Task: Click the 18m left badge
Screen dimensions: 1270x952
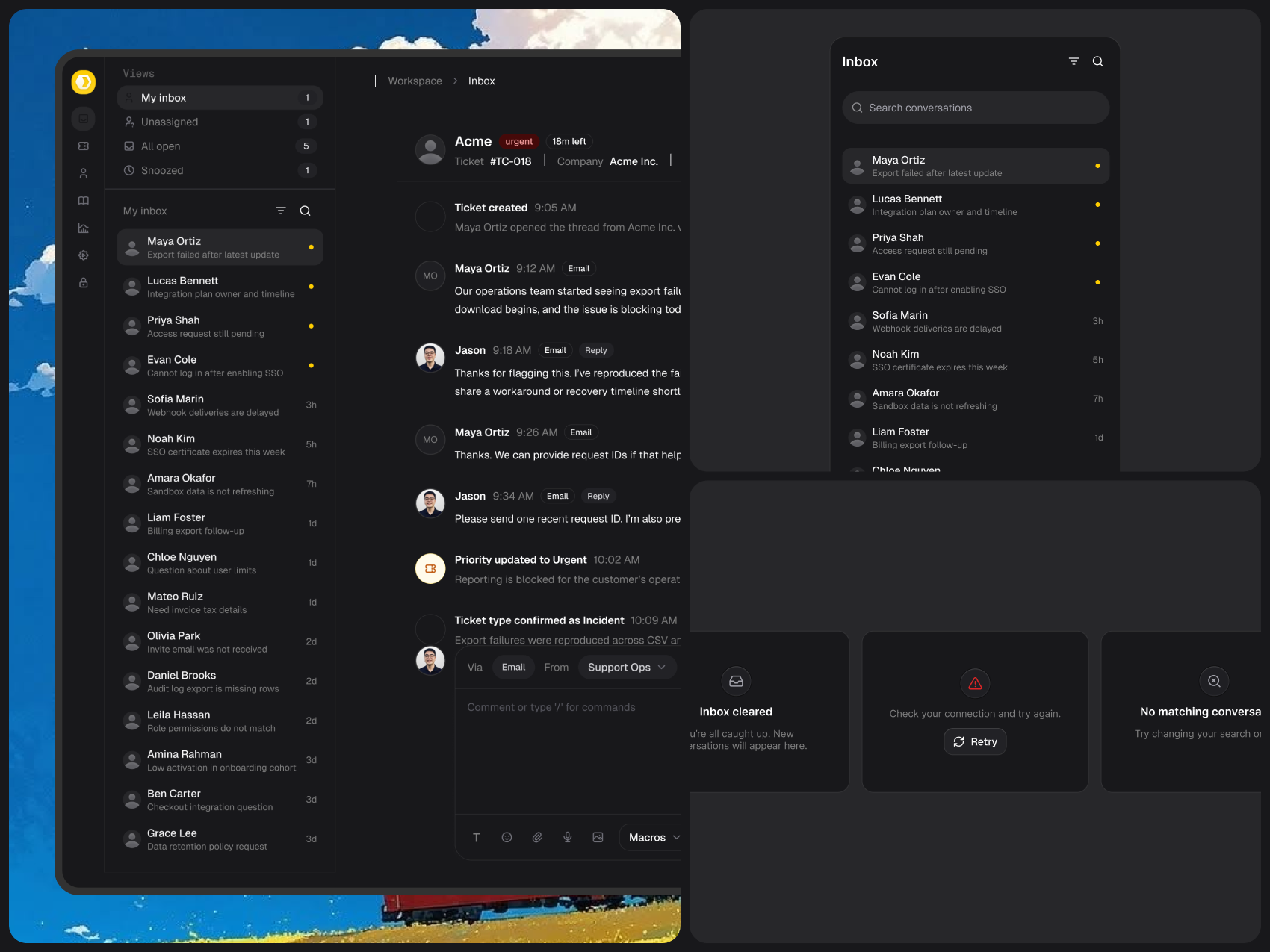Action: click(x=569, y=141)
